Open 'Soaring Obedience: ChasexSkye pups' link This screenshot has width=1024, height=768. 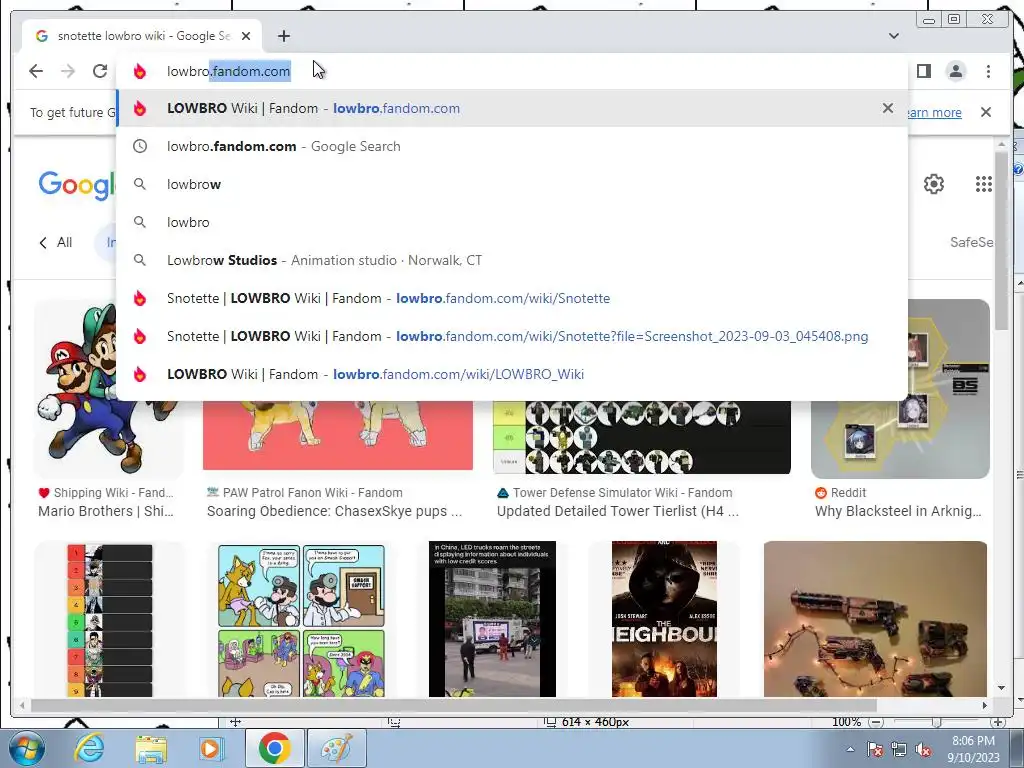pos(334,511)
